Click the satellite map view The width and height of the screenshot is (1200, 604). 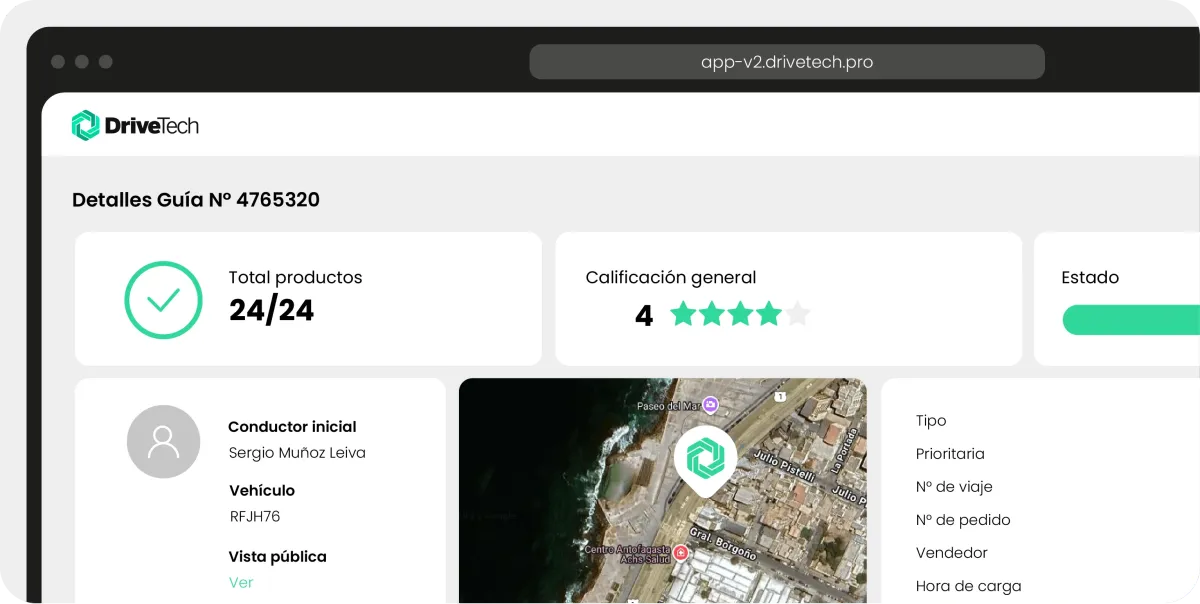click(663, 491)
